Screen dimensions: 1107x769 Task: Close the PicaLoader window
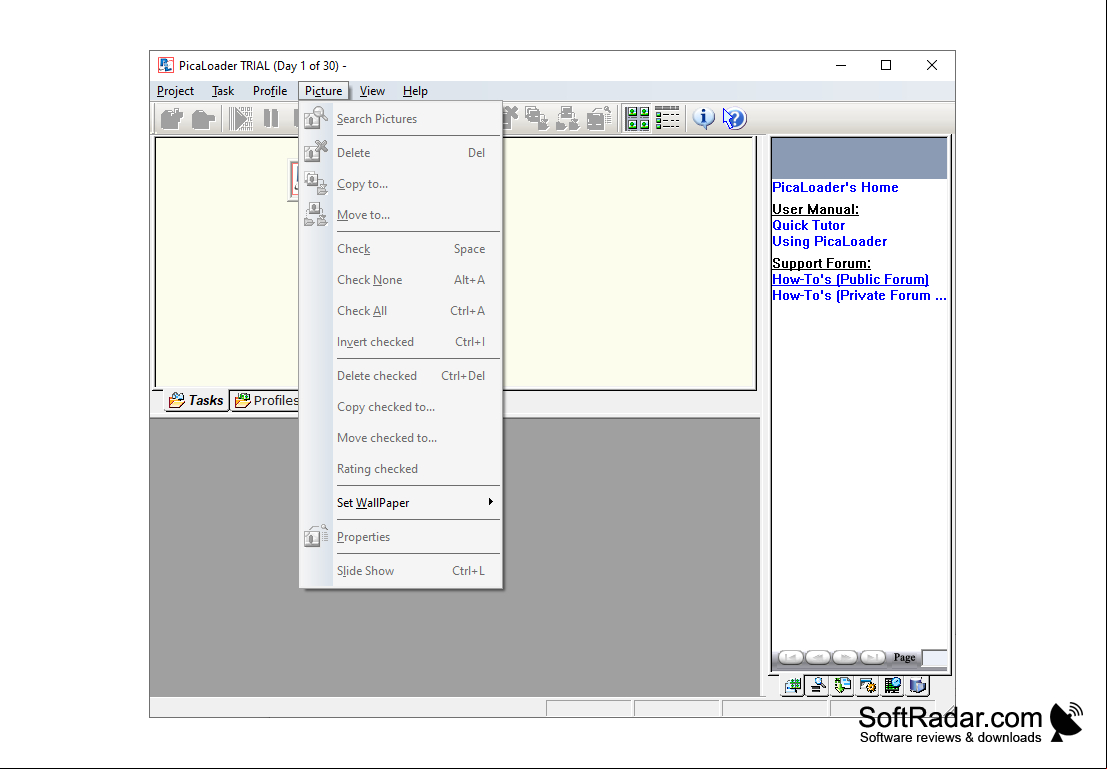[x=932, y=66]
